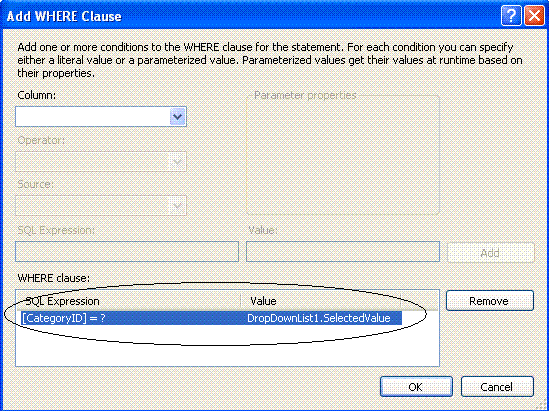Click the Help question mark icon
Viewport: 549px width, 411px height.
click(511, 16)
